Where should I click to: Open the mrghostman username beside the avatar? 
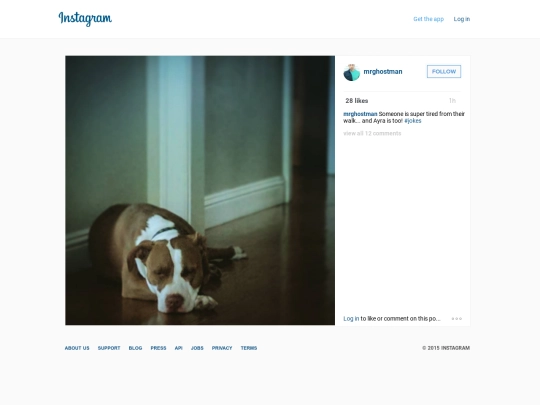click(x=383, y=72)
